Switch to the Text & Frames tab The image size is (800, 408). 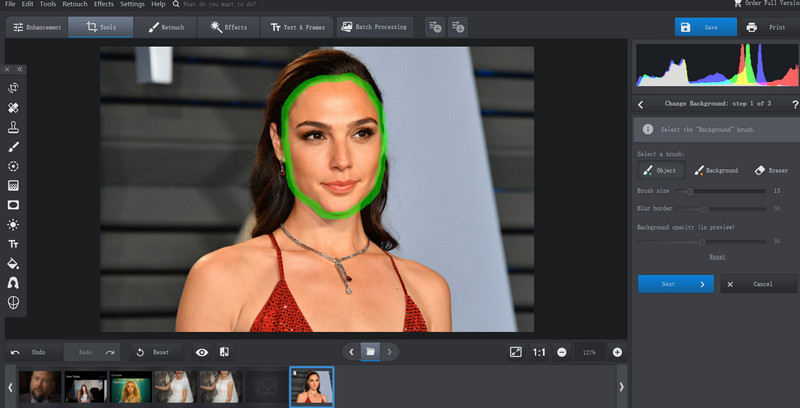click(x=297, y=28)
